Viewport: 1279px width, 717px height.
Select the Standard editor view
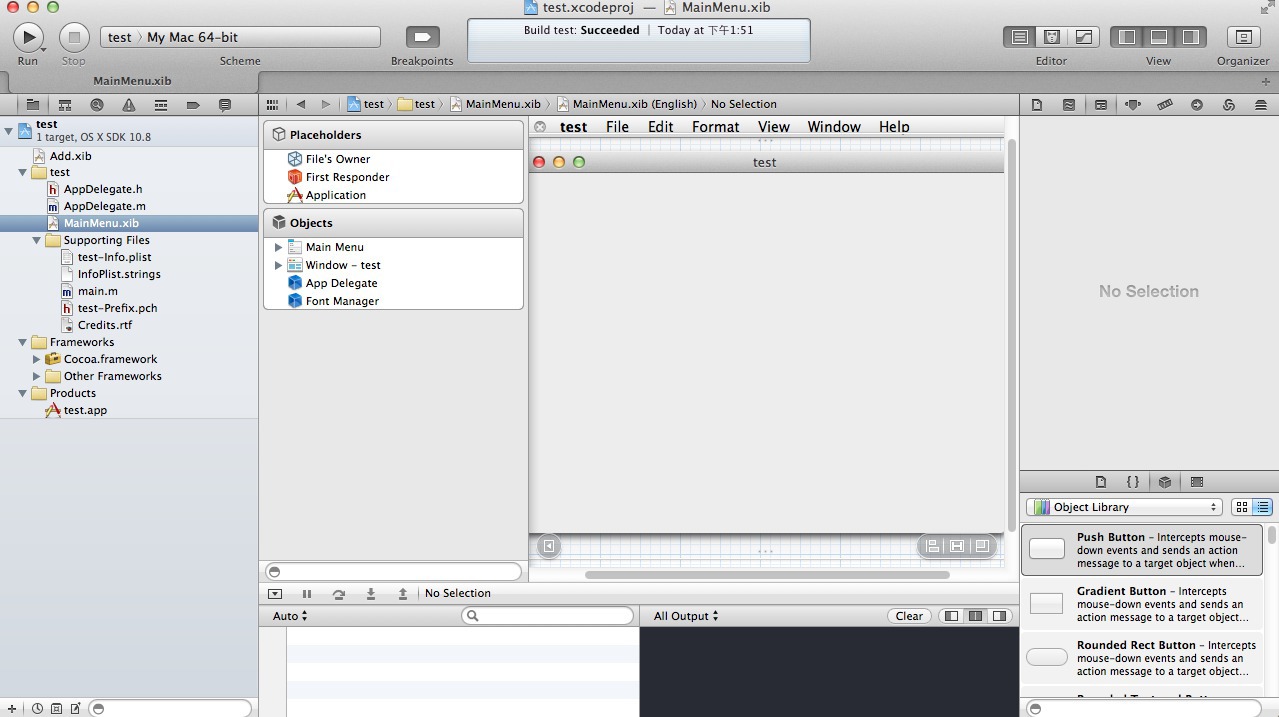(1019, 37)
